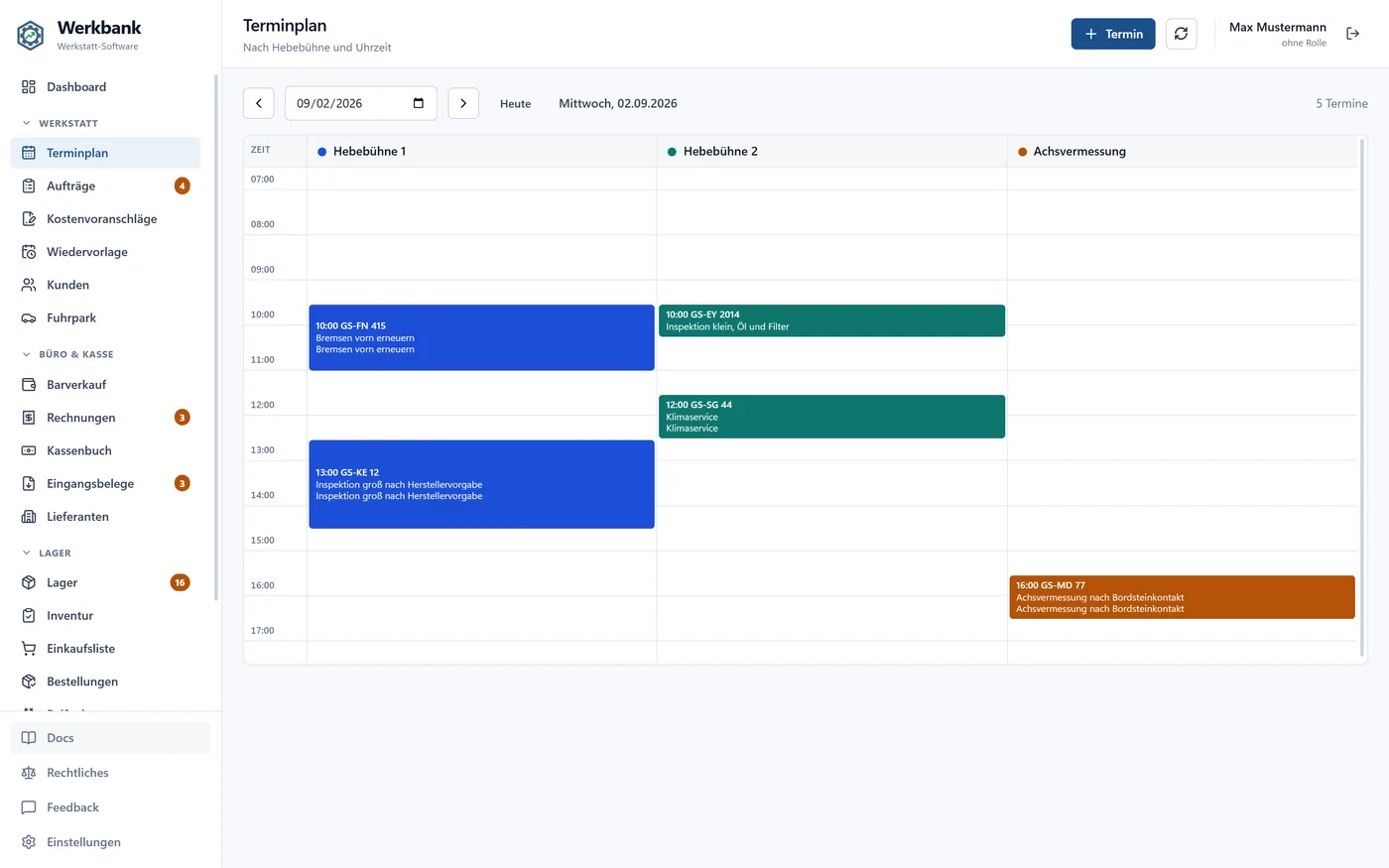Open the 16:00 GS-MD 77 appointment

(1182, 597)
